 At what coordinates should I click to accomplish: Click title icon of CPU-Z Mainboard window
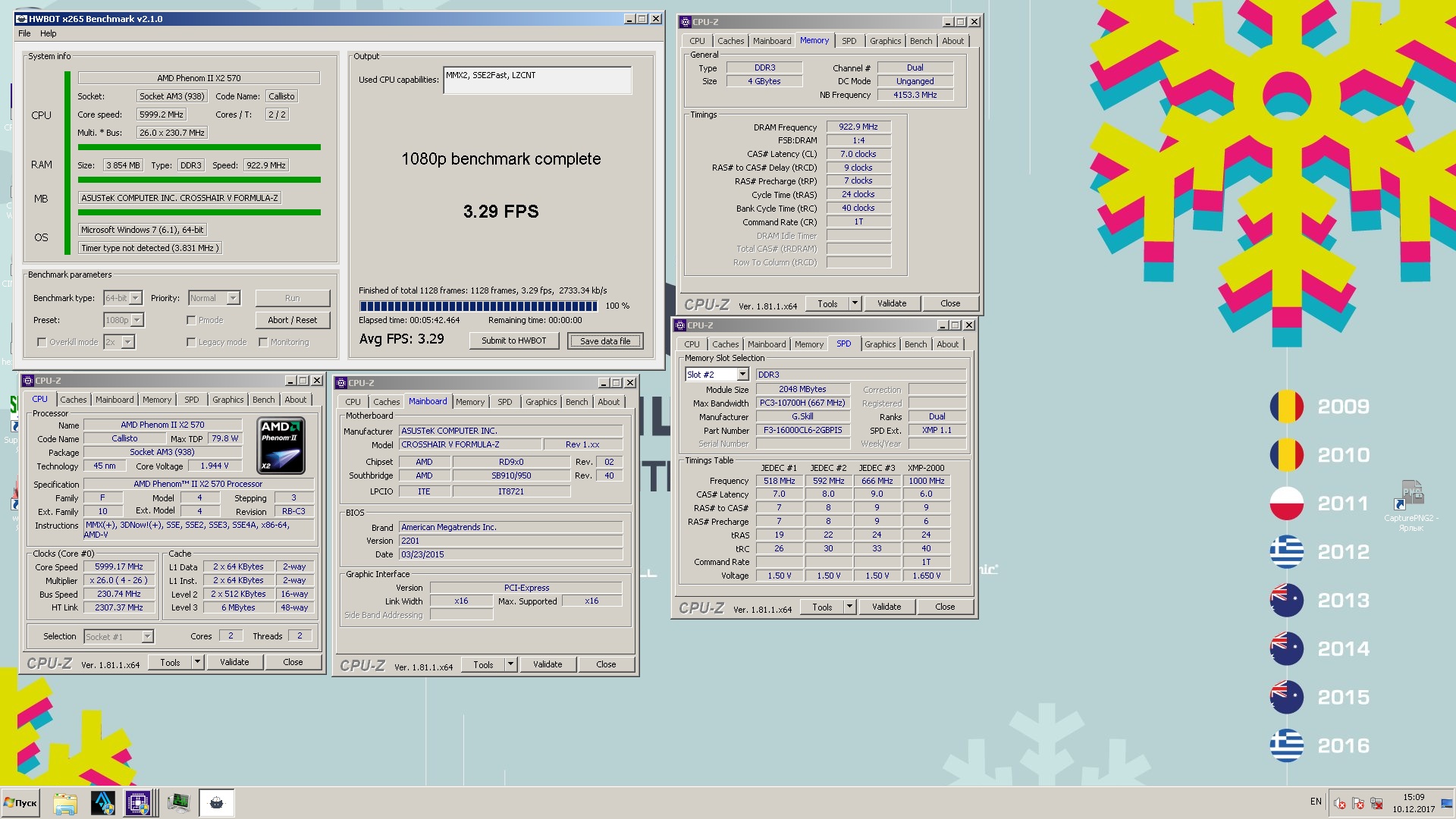341,383
